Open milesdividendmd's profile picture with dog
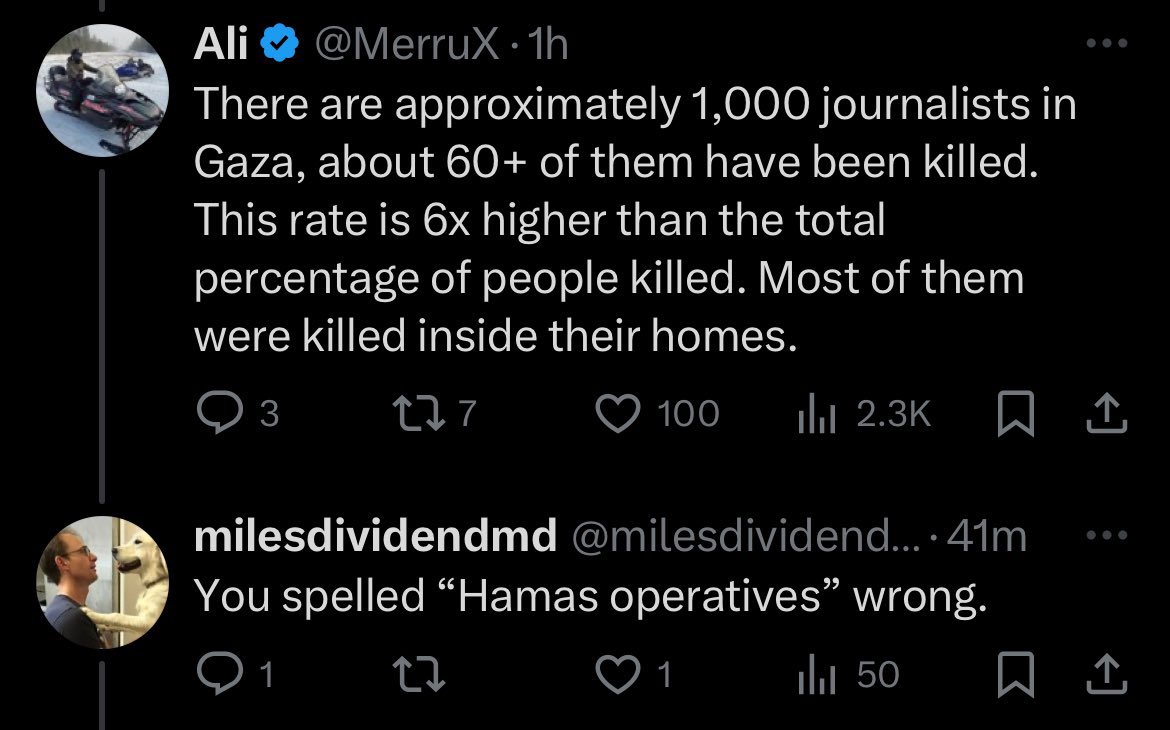The height and width of the screenshot is (730, 1170). coord(102,582)
